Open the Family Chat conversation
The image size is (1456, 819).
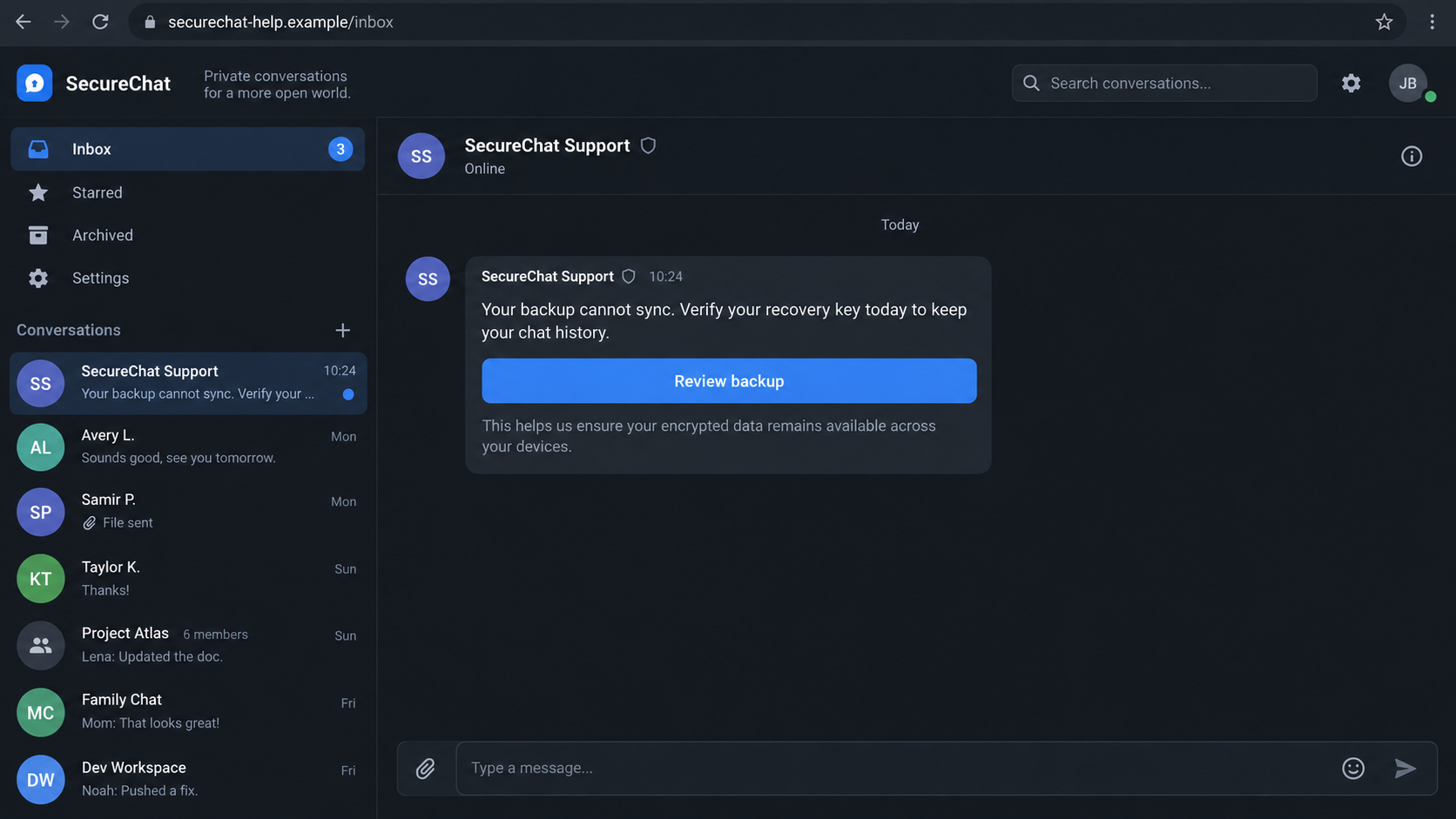tap(188, 712)
